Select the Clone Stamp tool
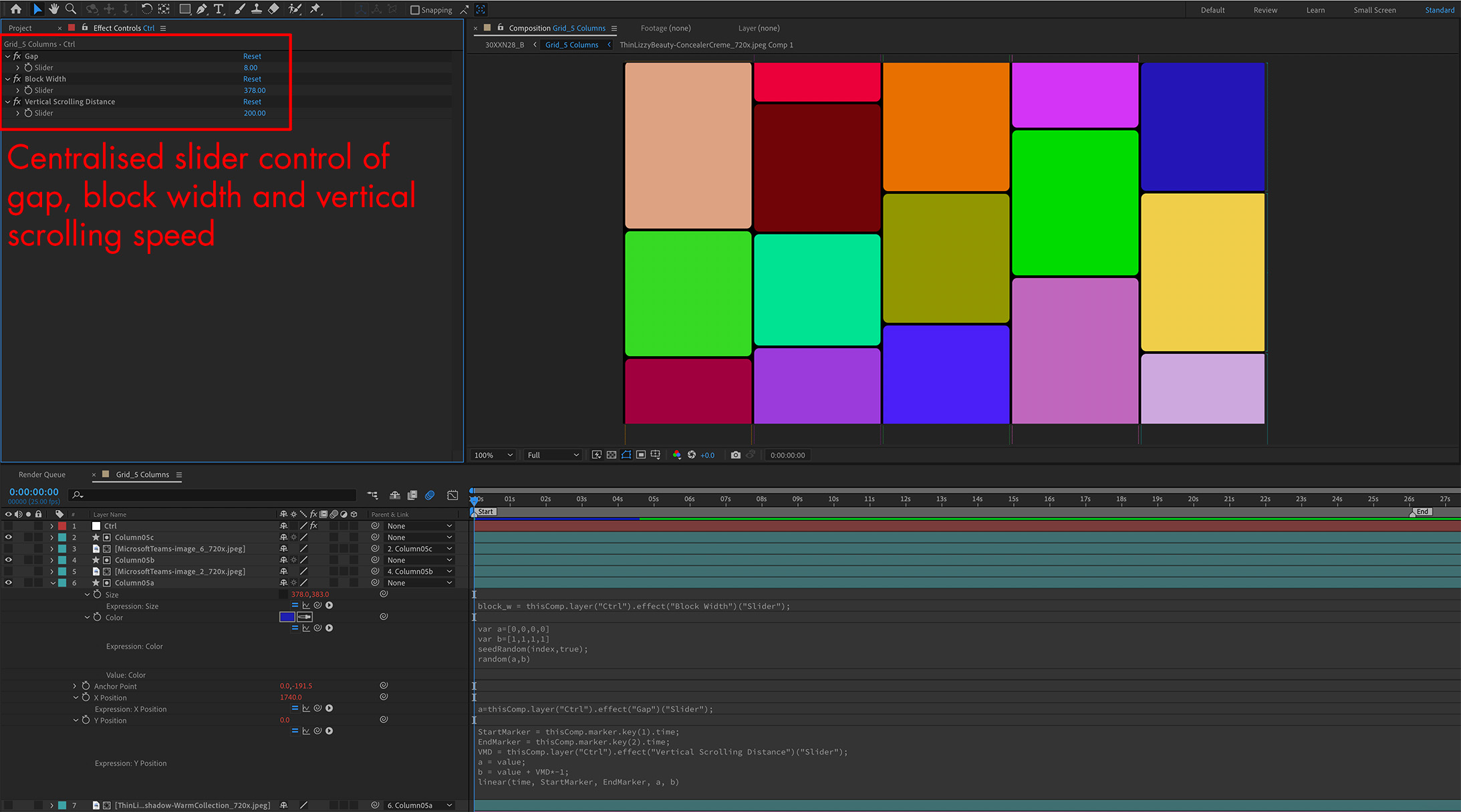Screen dimensions: 1461x812 pyautogui.click(x=256, y=9)
